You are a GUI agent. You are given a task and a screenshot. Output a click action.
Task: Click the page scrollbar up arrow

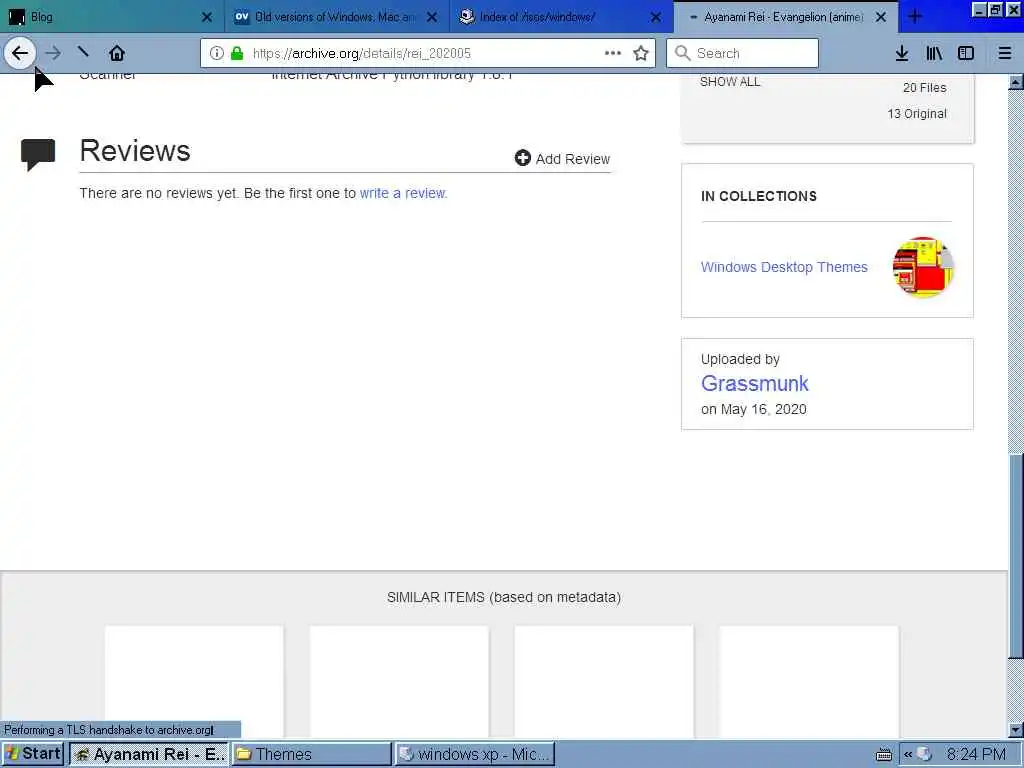click(x=1016, y=82)
